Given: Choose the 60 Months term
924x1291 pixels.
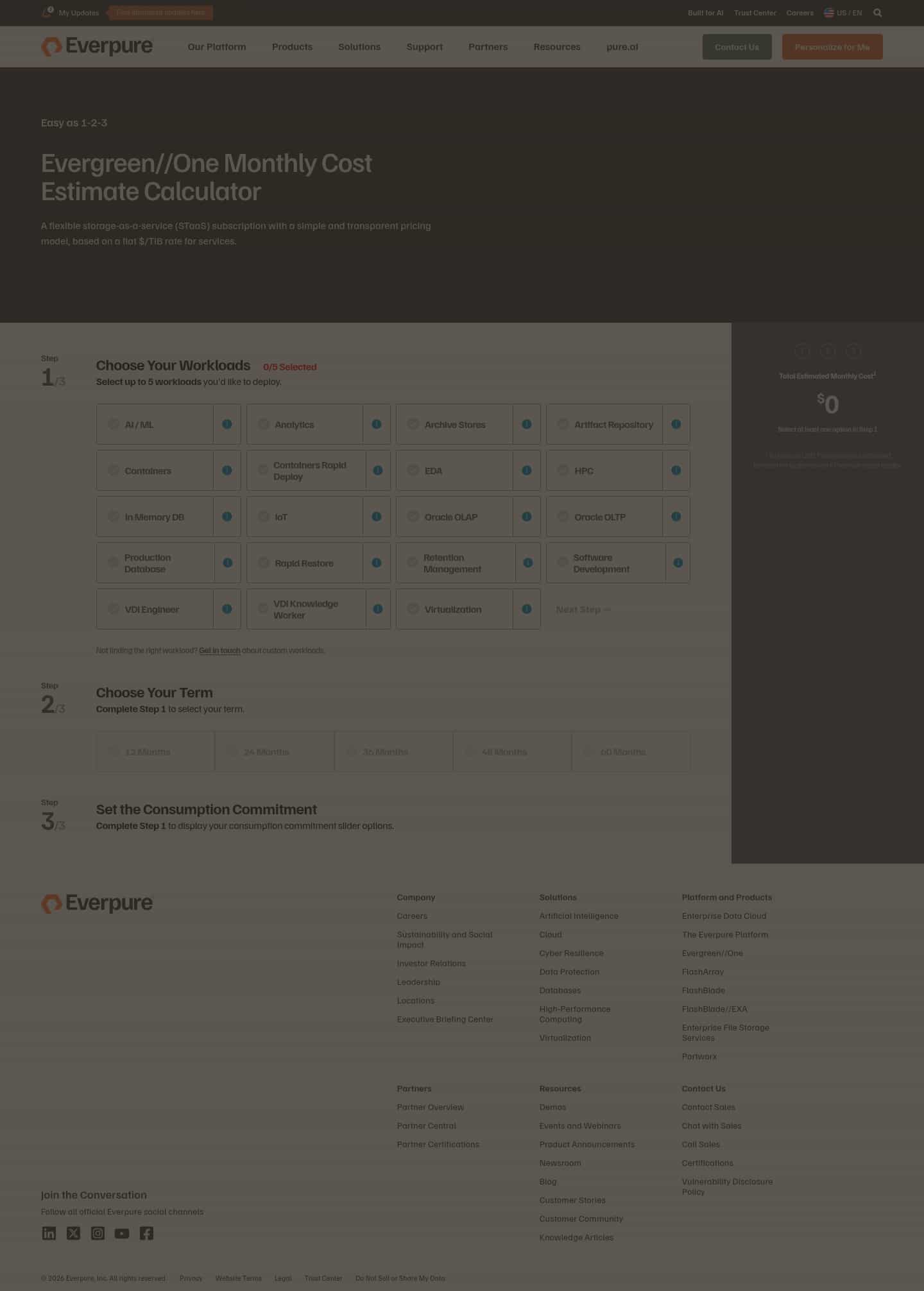Looking at the screenshot, I should point(631,751).
